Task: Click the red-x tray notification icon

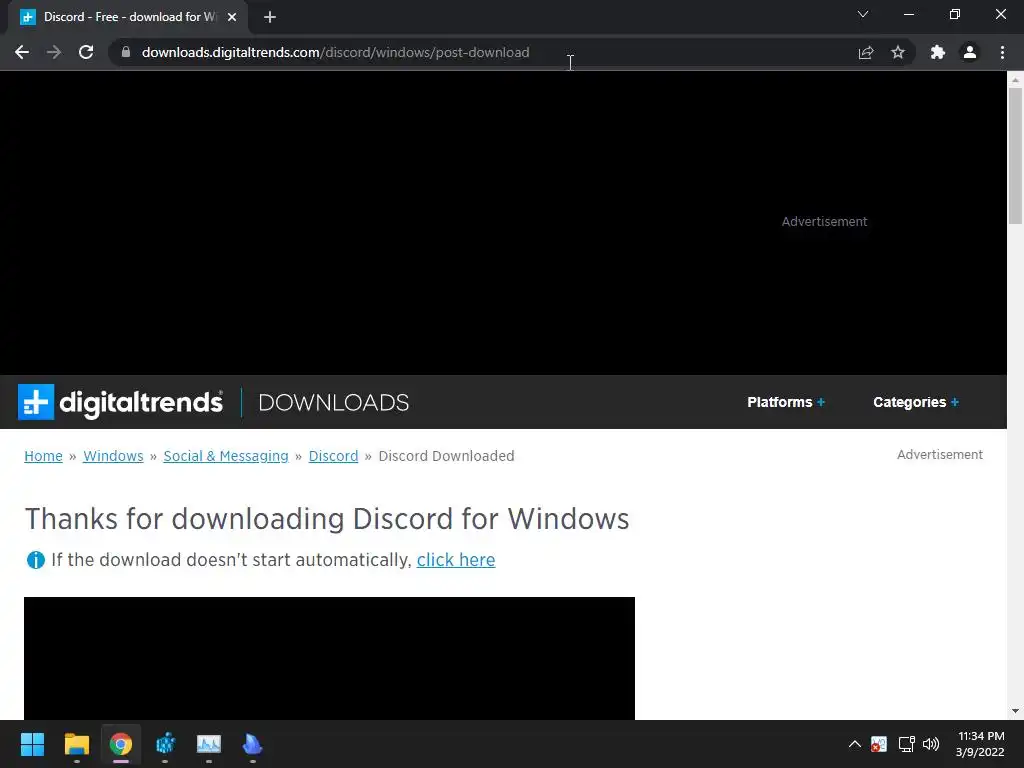Action: pos(879,744)
